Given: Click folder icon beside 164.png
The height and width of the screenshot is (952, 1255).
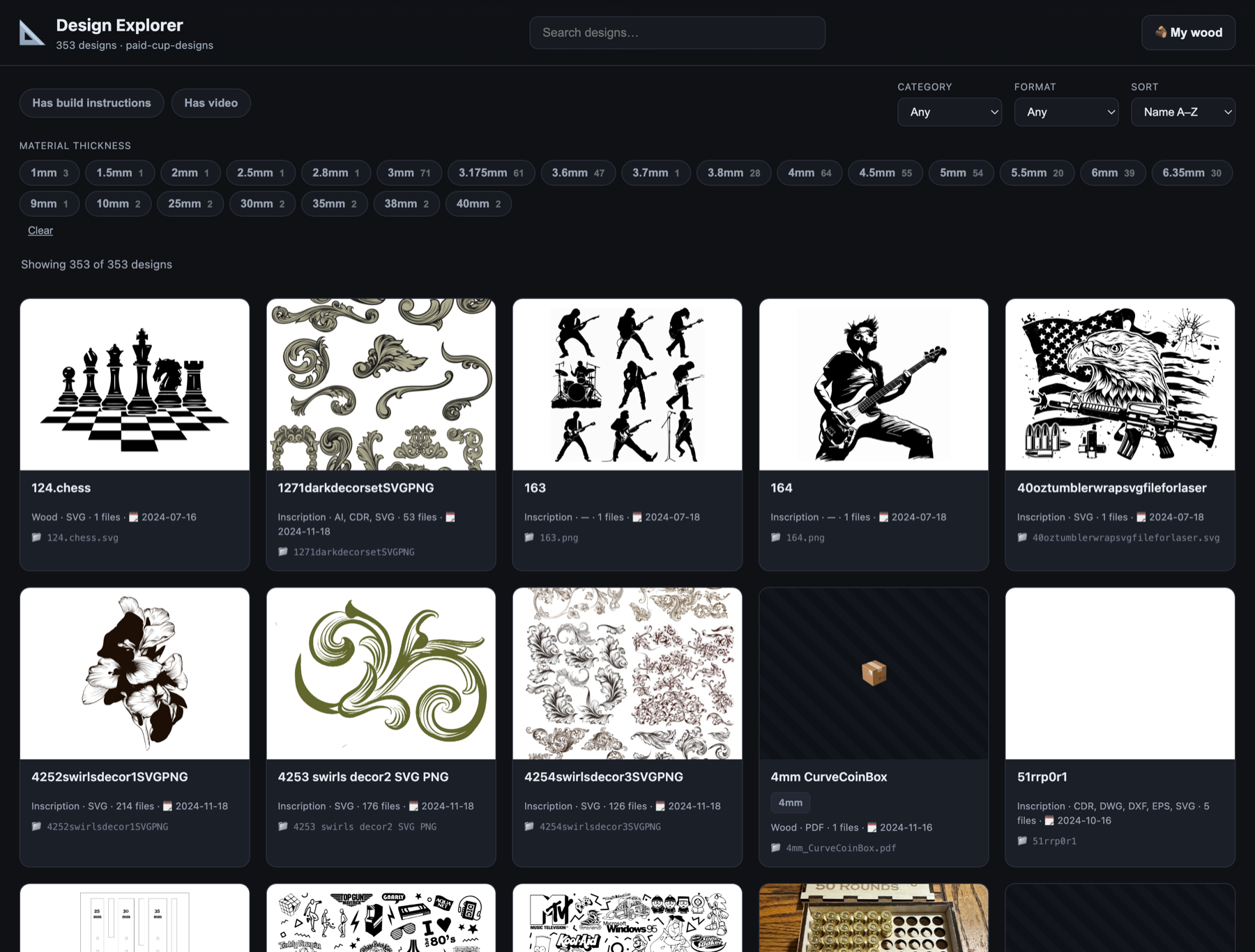Looking at the screenshot, I should click(x=775, y=537).
